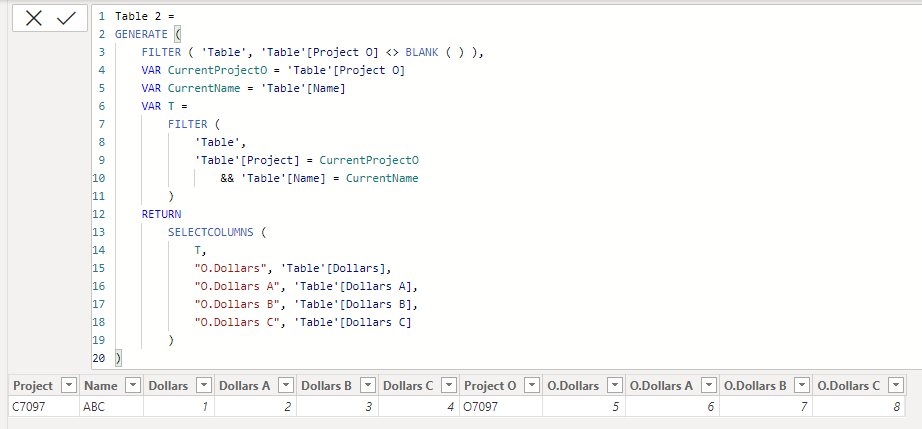This screenshot has height=429, width=922.
Task: Click the 'VAR T =' line
Action: [x=164, y=106]
